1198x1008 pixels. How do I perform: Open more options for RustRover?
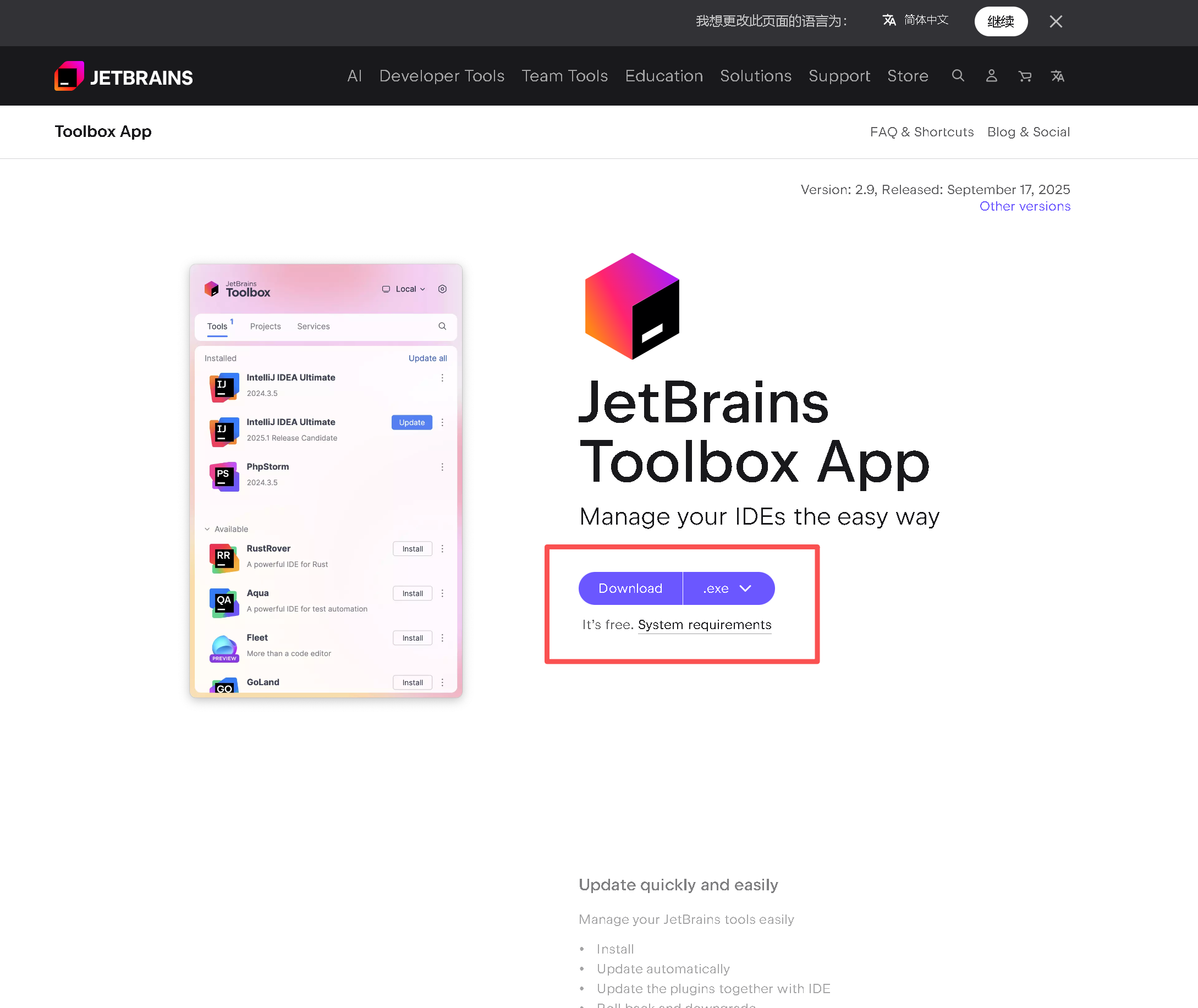442,549
